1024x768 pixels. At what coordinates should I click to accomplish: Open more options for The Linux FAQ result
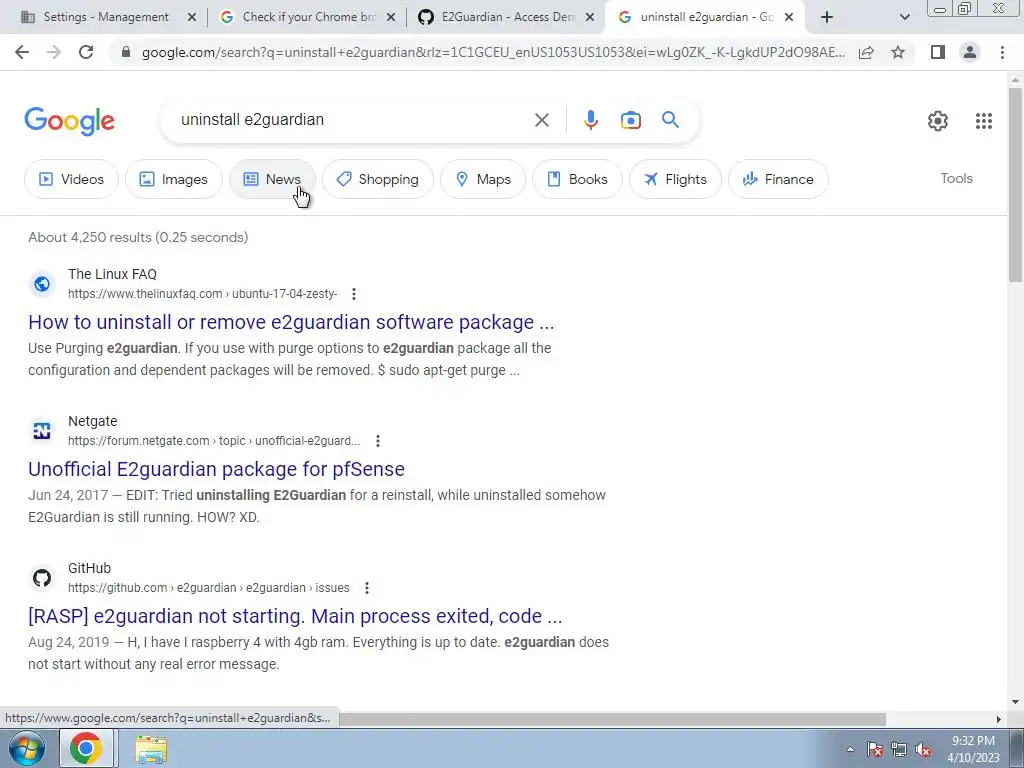coord(353,294)
